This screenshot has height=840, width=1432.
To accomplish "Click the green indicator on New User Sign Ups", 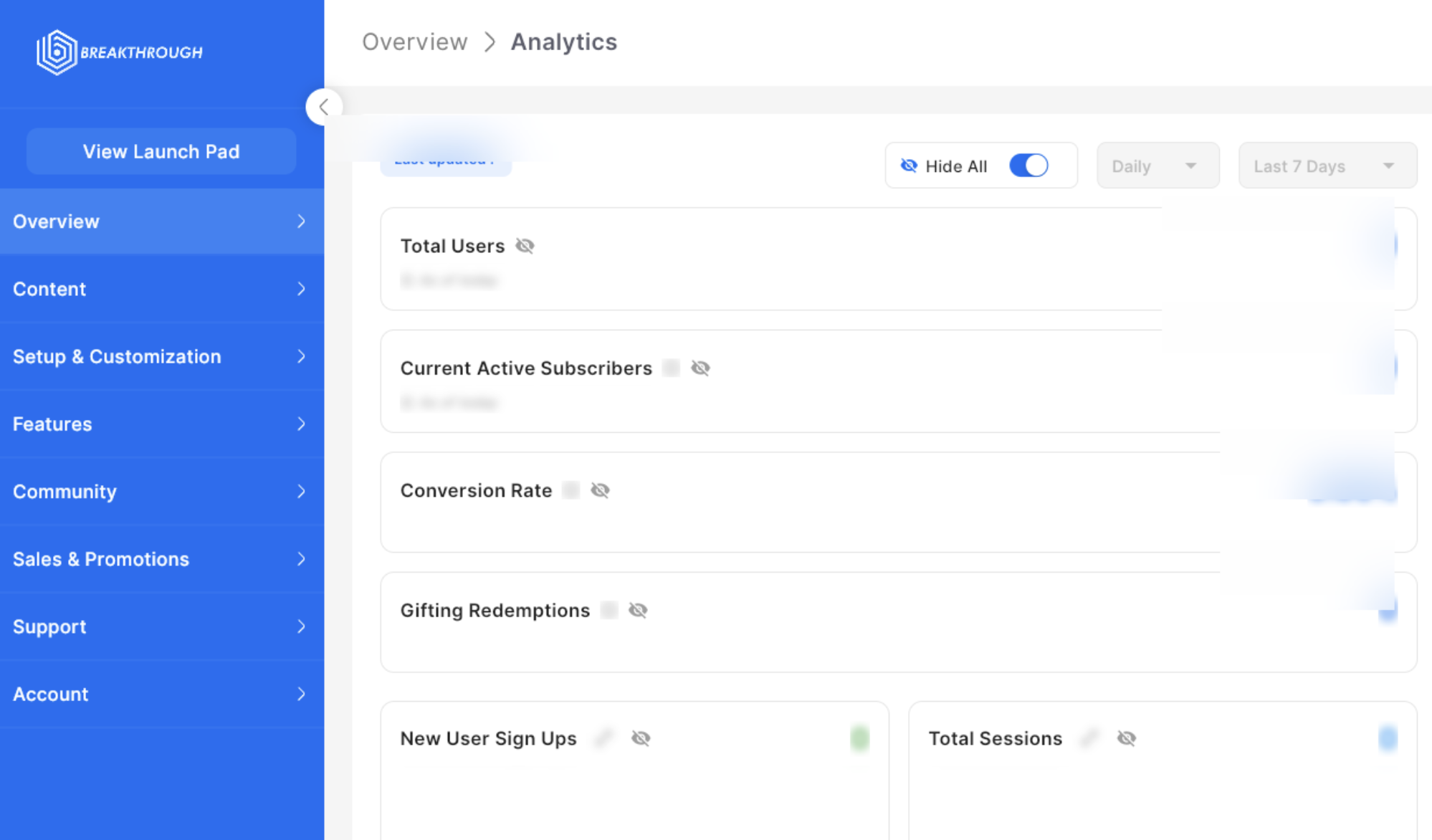I will point(859,738).
